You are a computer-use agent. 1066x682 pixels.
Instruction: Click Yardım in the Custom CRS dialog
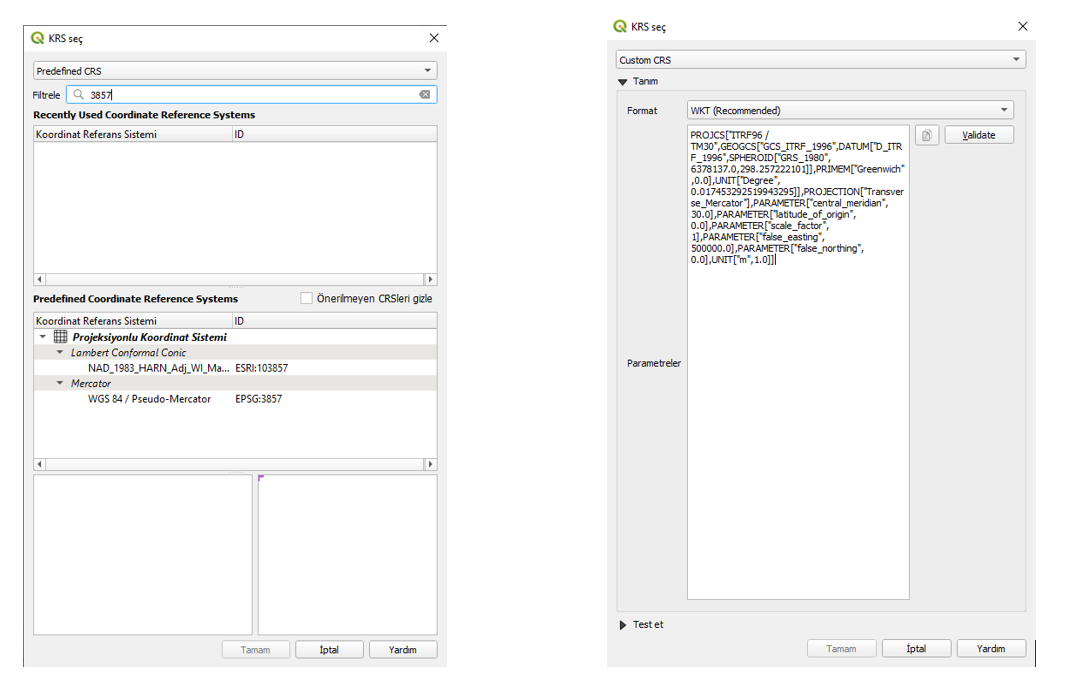click(991, 649)
